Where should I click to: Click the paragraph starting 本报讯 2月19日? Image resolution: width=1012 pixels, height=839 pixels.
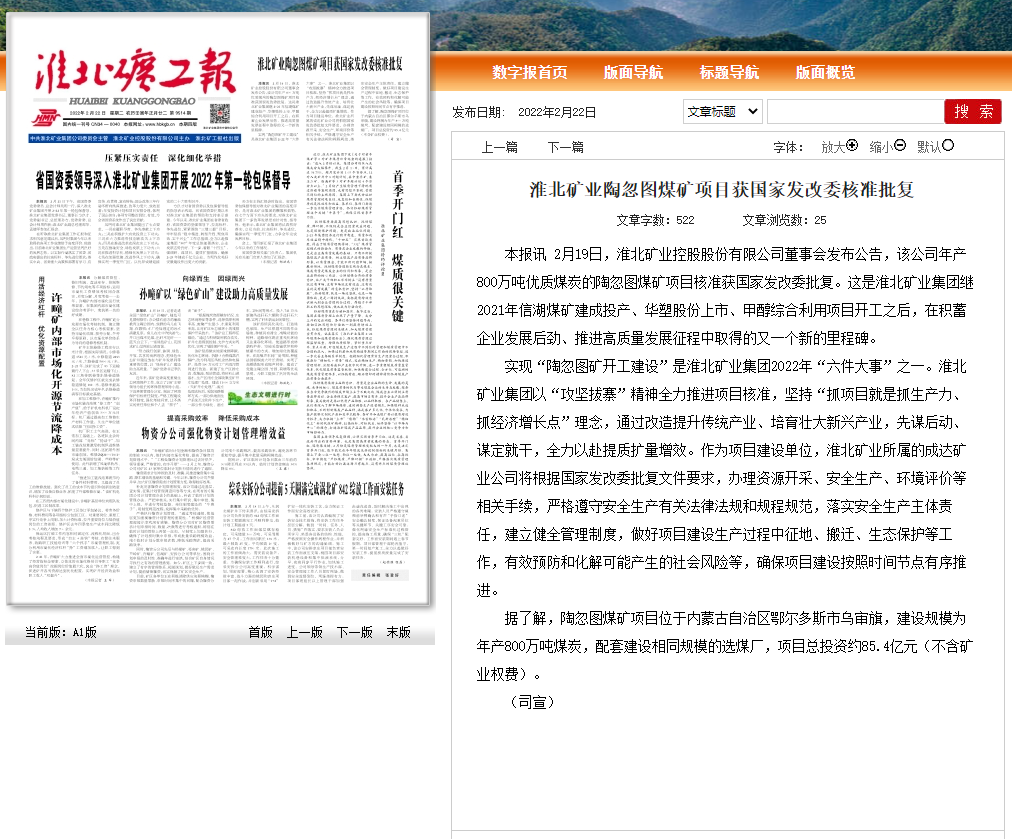click(x=725, y=296)
